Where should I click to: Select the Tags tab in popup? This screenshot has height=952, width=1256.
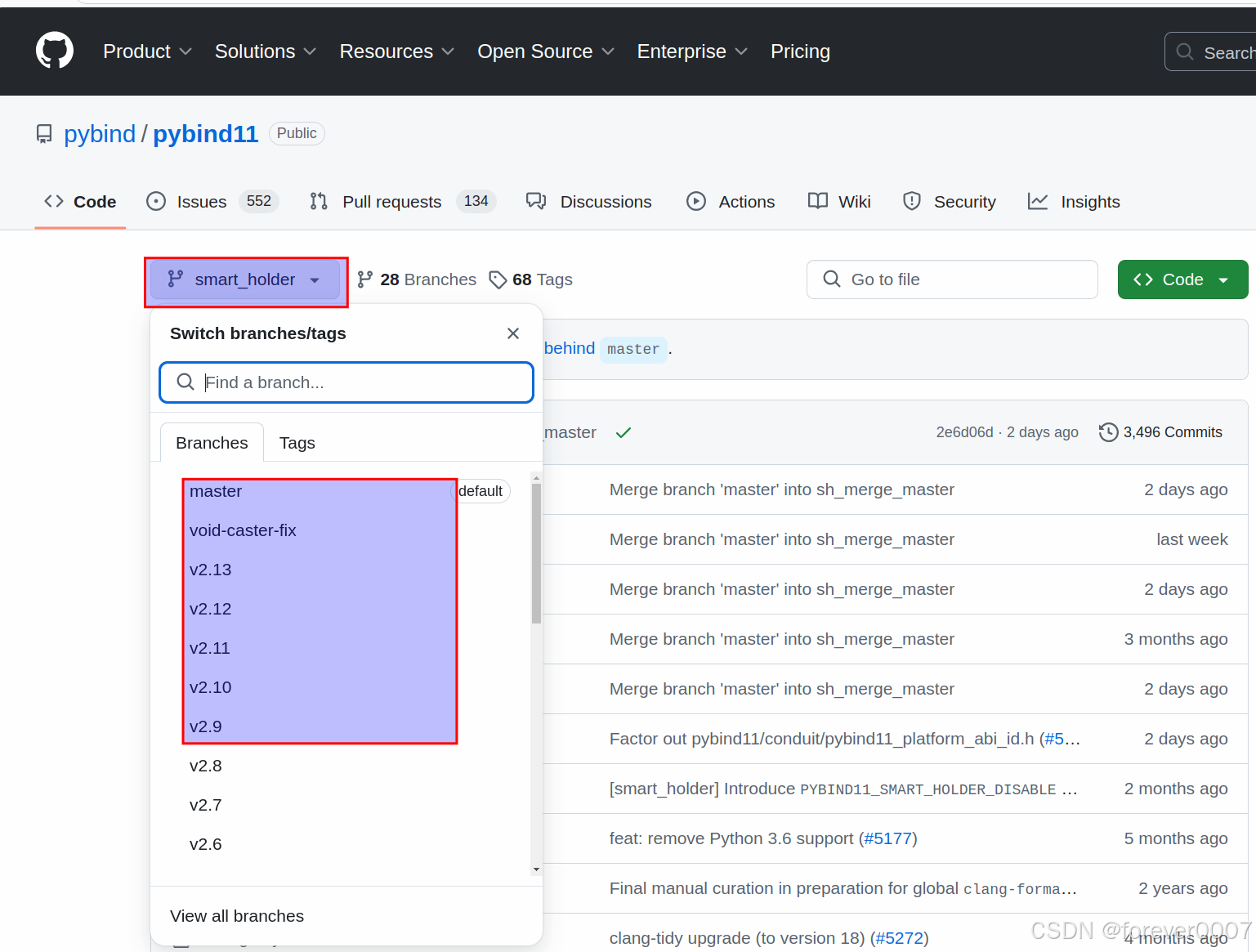[297, 443]
